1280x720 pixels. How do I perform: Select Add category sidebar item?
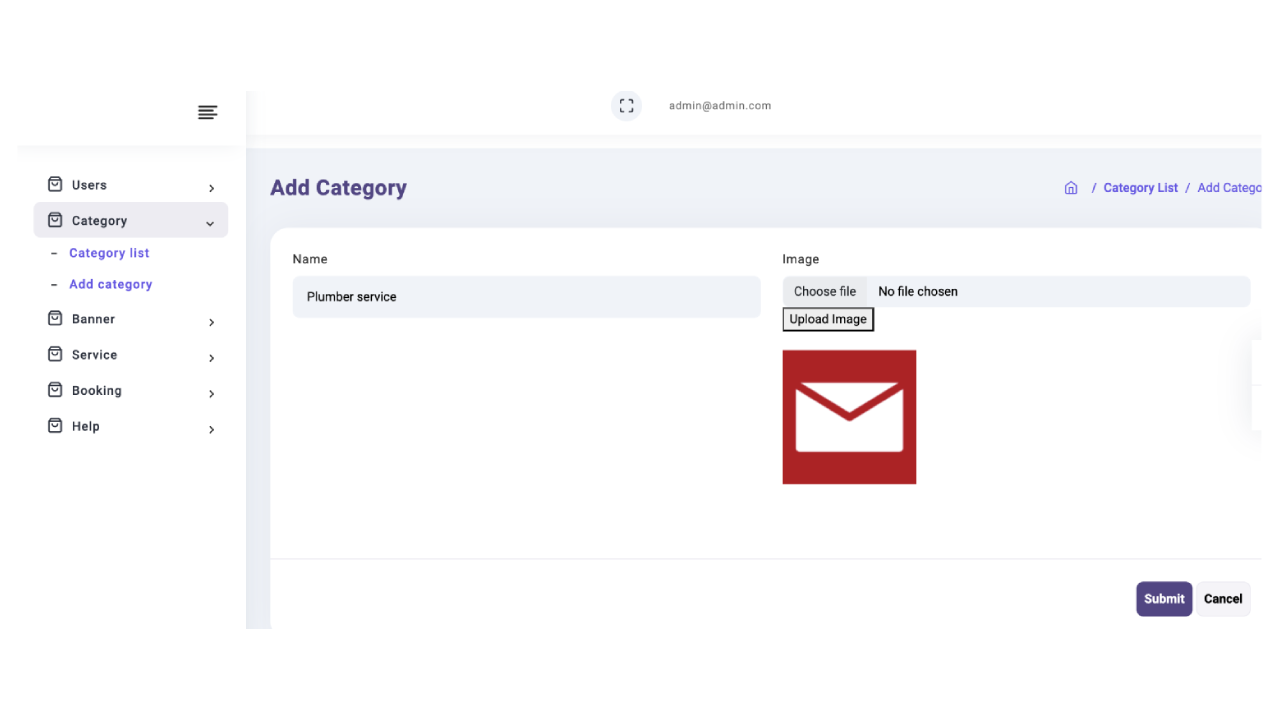111,284
